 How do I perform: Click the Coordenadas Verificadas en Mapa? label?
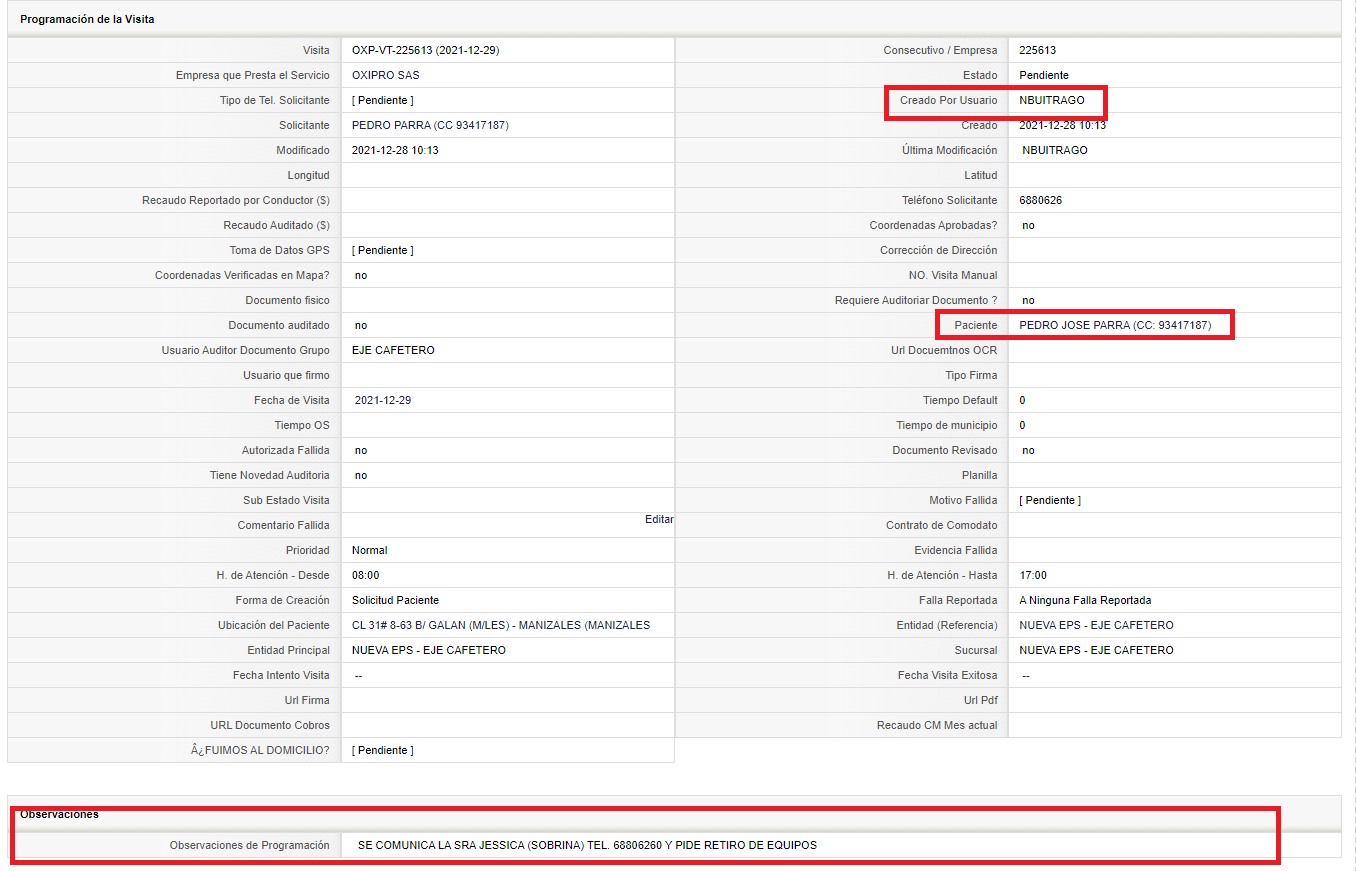click(x=242, y=275)
